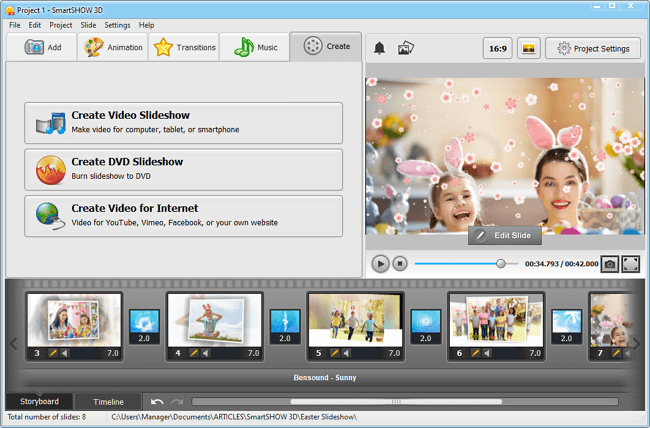Click Create Video Slideshow
Image resolution: width=650 pixels, height=428 pixels.
(x=184, y=123)
